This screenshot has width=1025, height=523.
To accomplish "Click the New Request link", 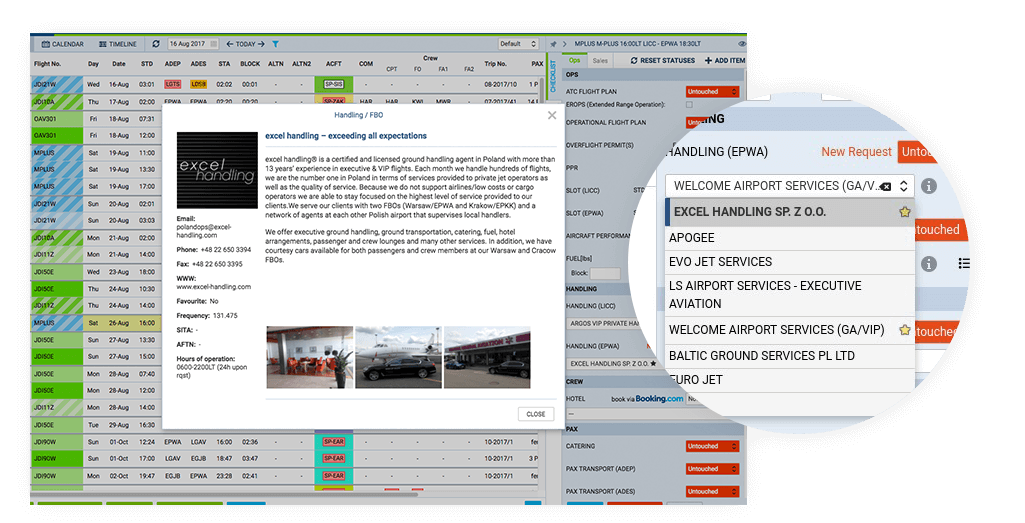I will (856, 152).
